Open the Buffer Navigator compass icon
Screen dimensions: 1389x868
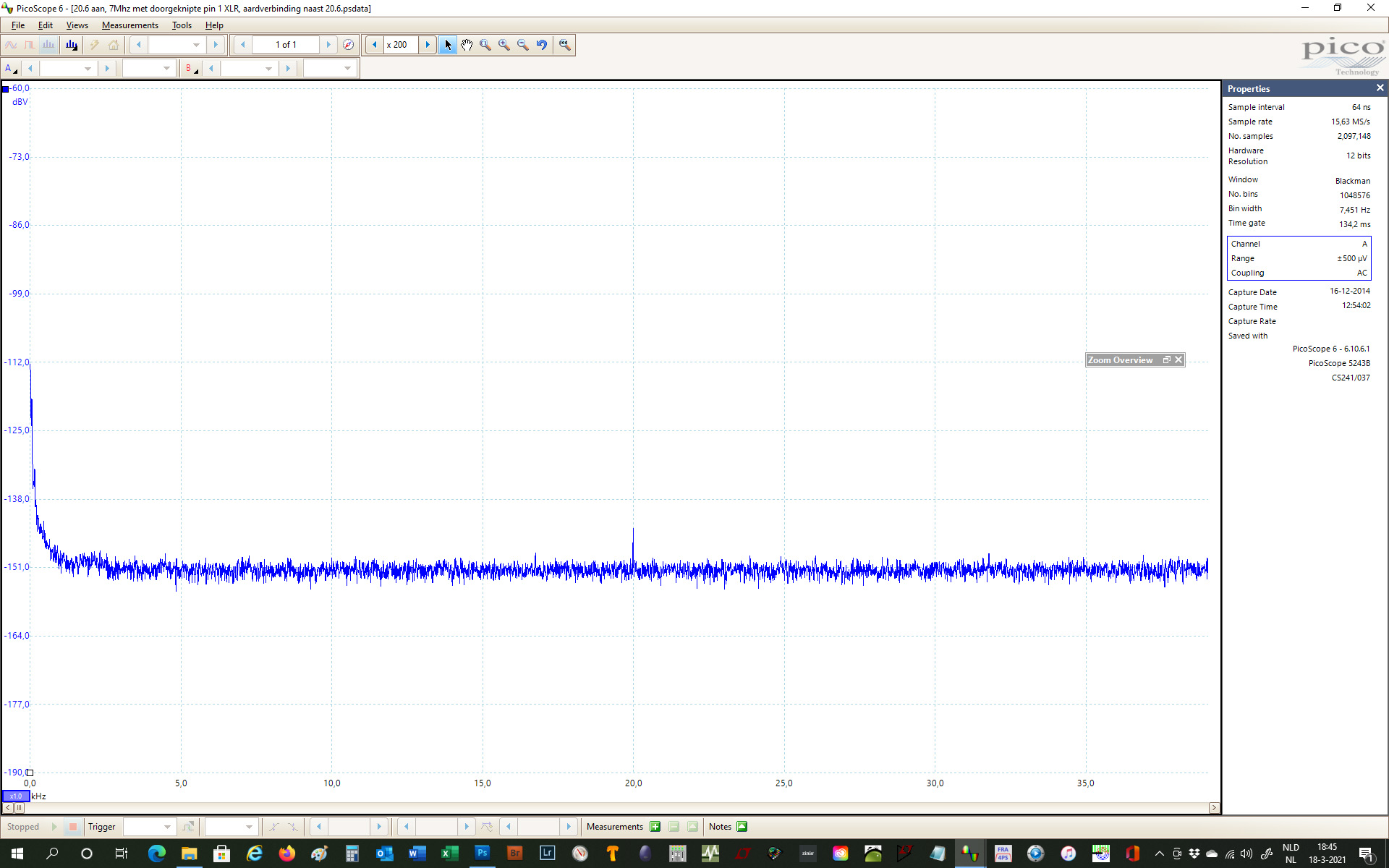click(348, 45)
